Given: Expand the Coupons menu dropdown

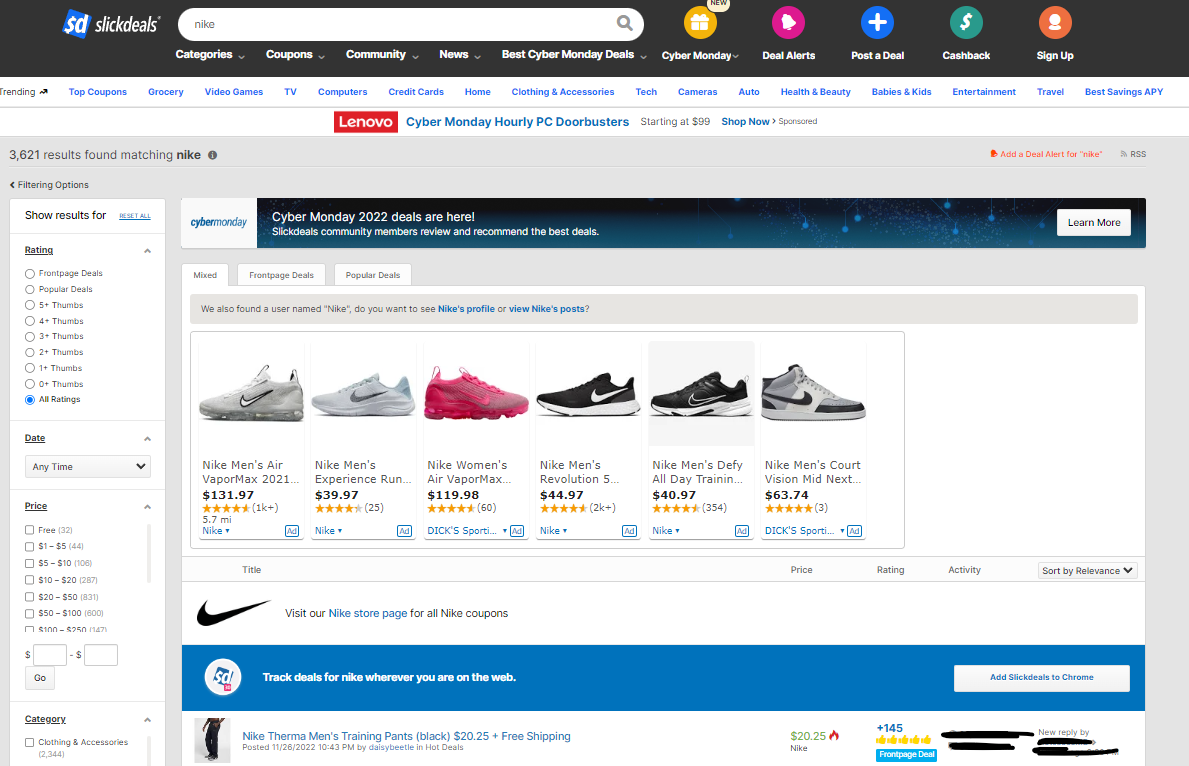Looking at the screenshot, I should tap(295, 55).
